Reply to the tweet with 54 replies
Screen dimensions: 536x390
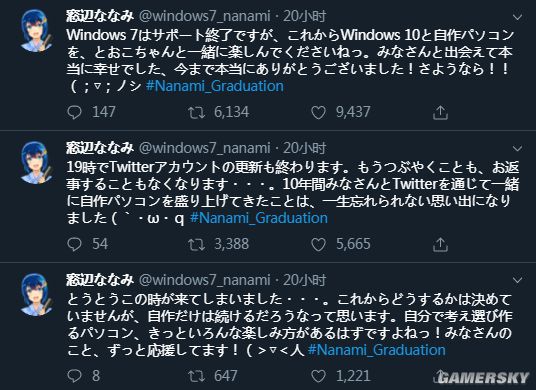pos(74,244)
